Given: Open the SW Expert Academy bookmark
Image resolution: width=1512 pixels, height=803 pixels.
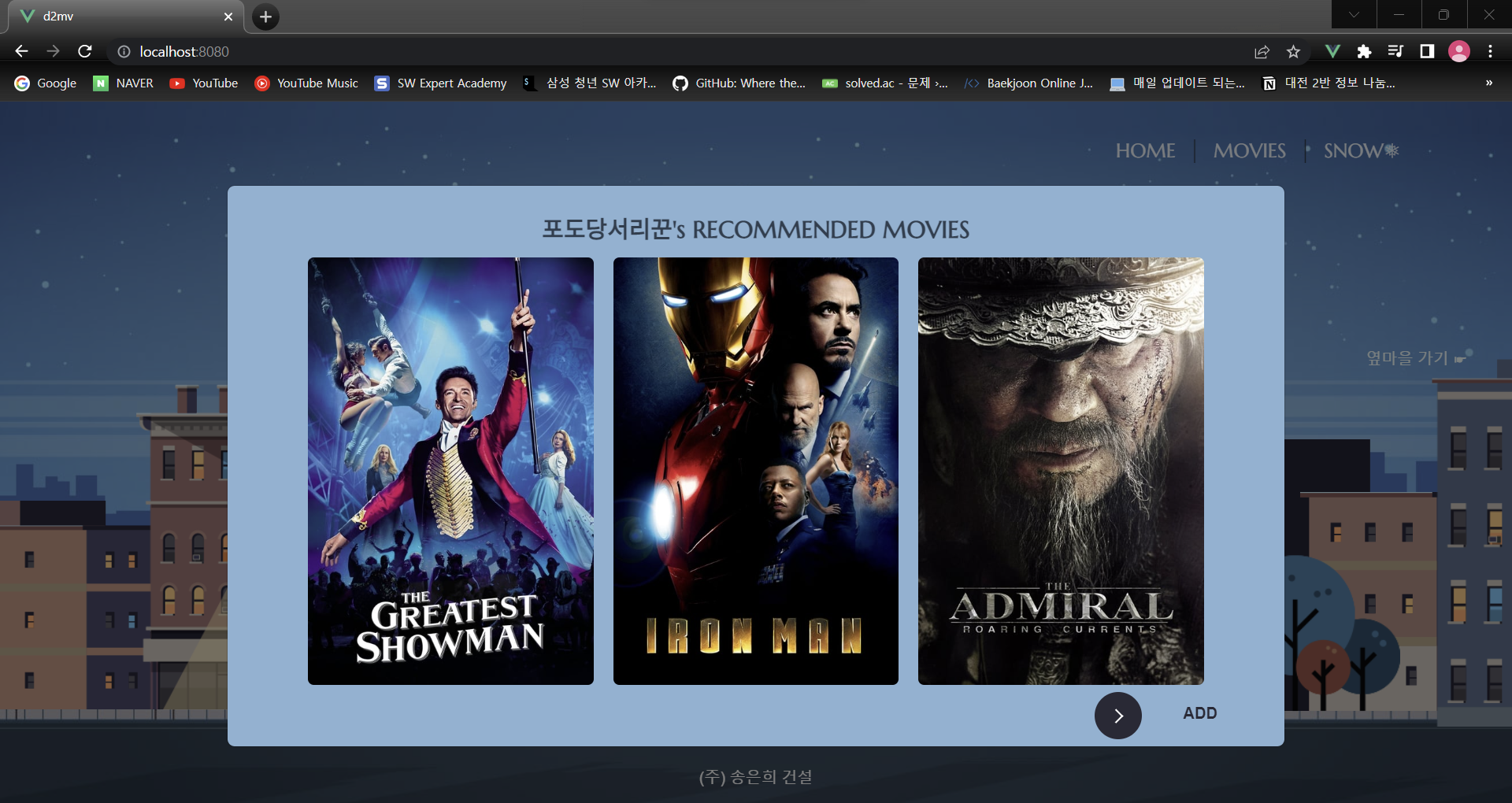Looking at the screenshot, I should click(439, 83).
